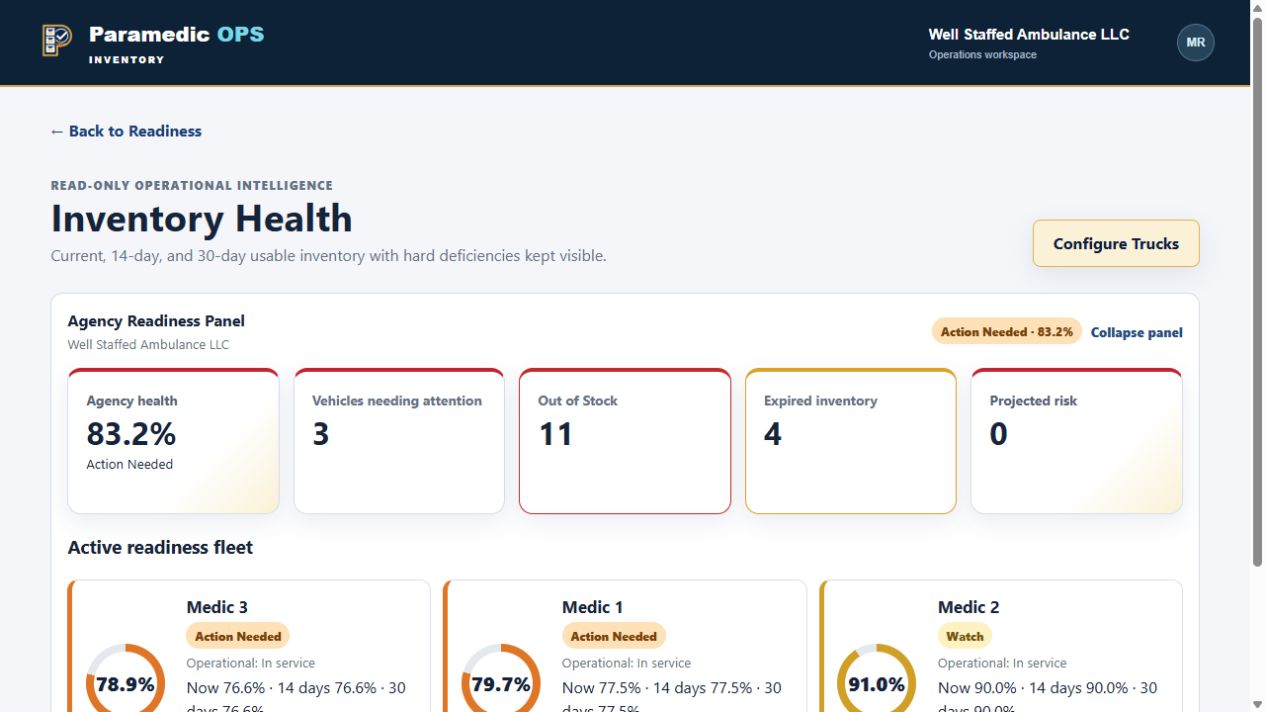Click the 78.9% readiness ring for Medic 3

pyautogui.click(x=125, y=683)
